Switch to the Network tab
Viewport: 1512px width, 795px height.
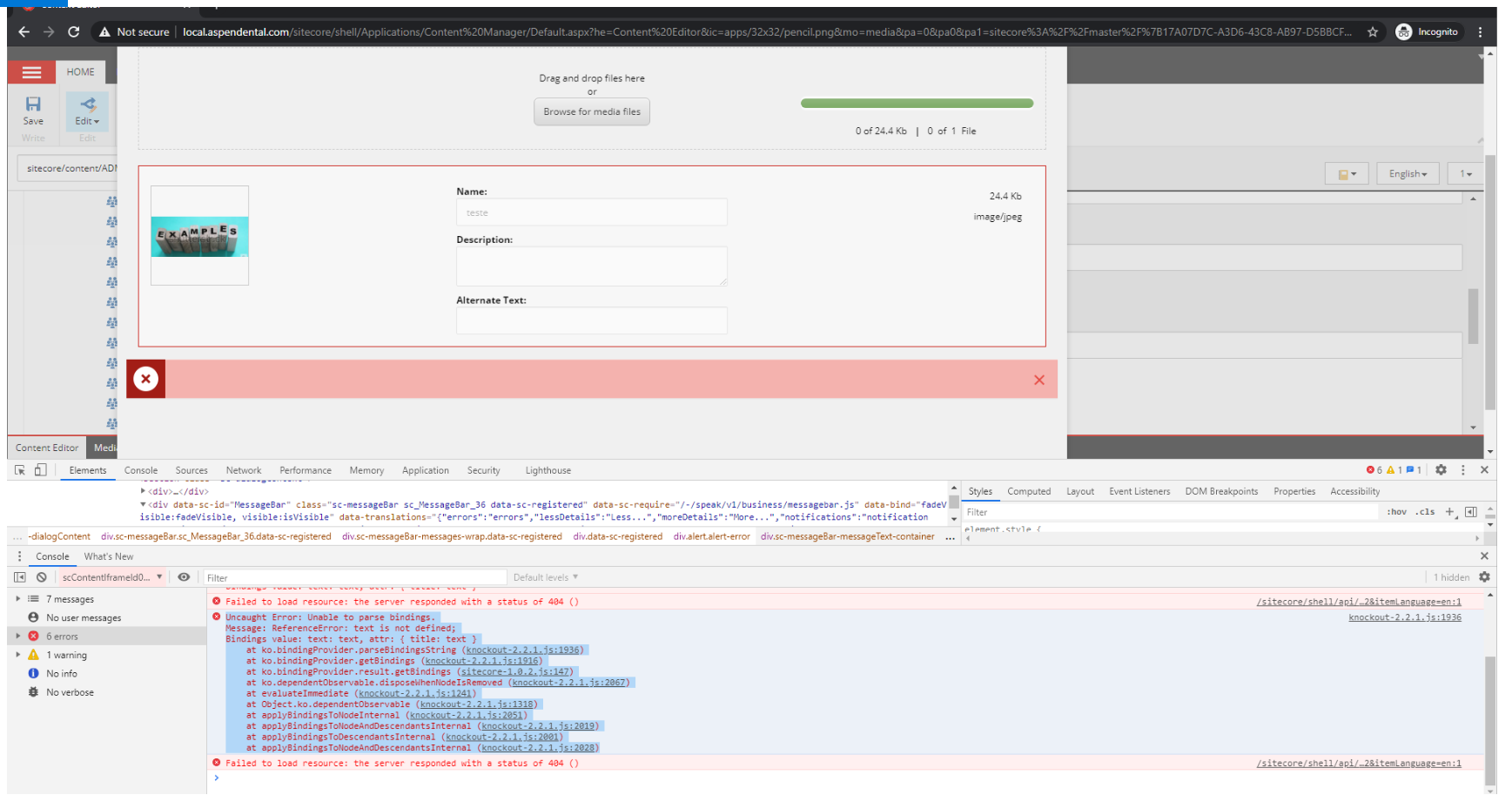244,470
